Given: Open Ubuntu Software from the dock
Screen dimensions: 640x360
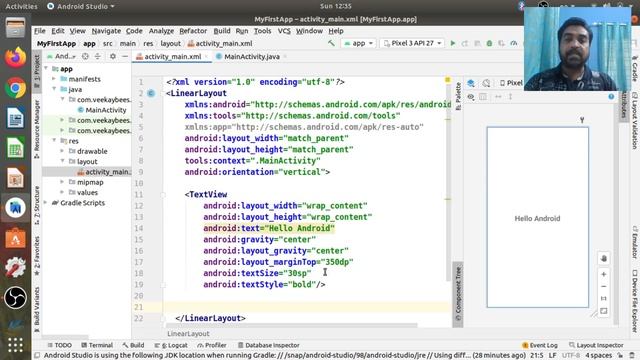Looking at the screenshot, I should point(16,238).
